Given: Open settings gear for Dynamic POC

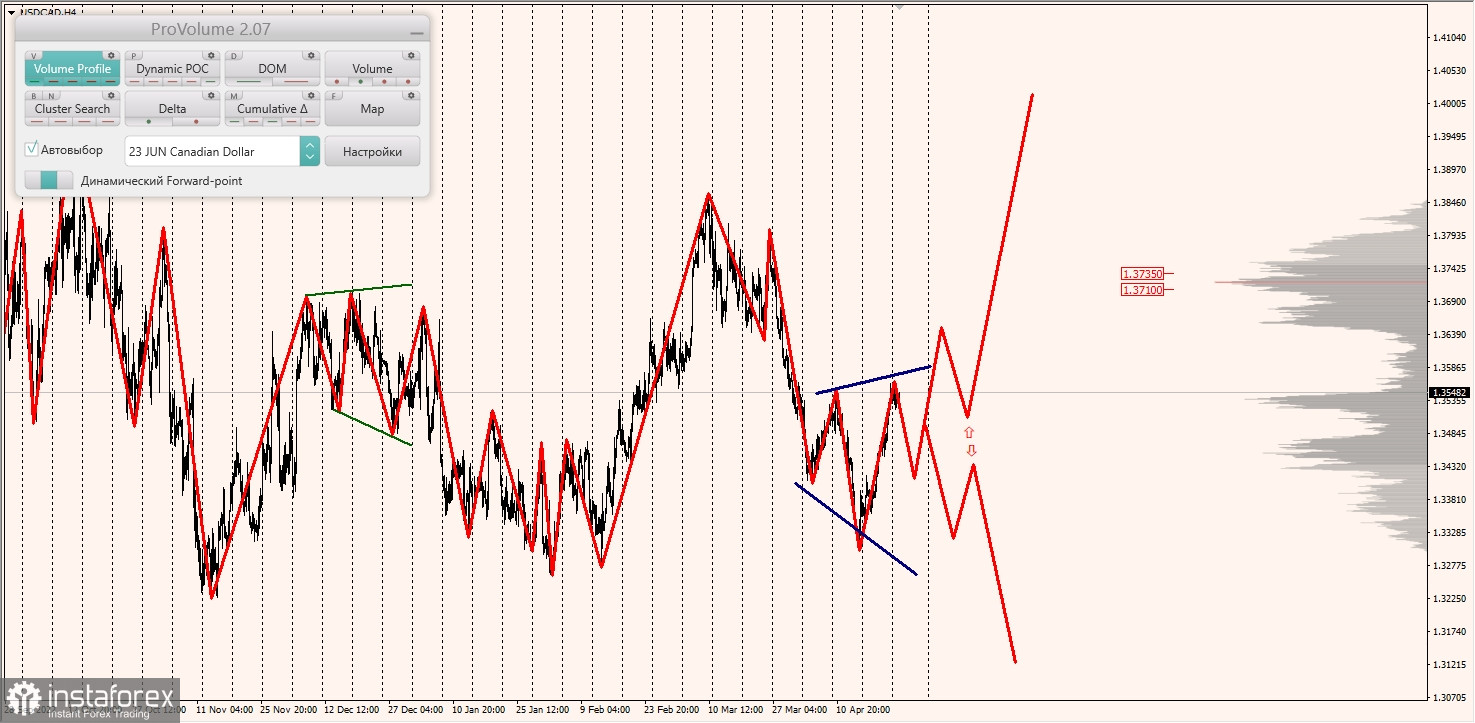Looking at the screenshot, I should pyautogui.click(x=211, y=55).
